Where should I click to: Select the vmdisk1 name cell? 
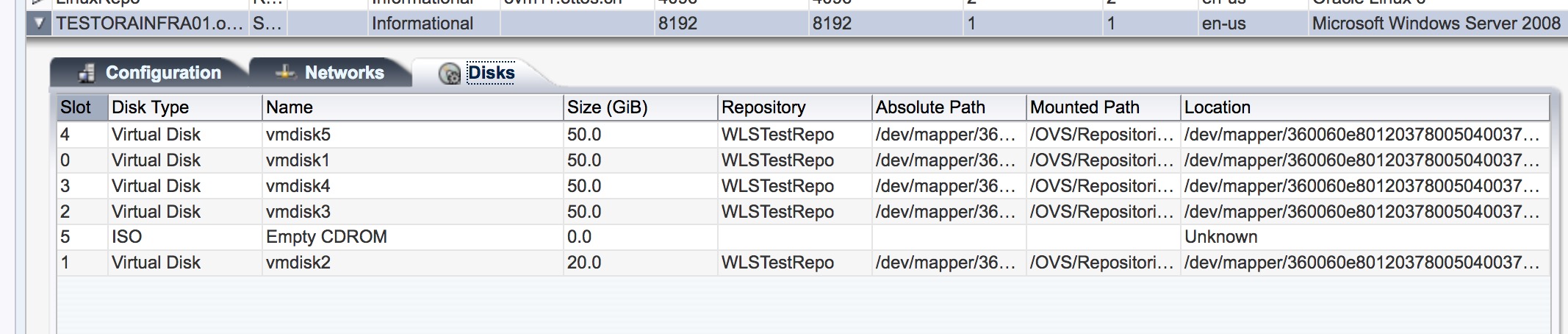tap(413, 160)
